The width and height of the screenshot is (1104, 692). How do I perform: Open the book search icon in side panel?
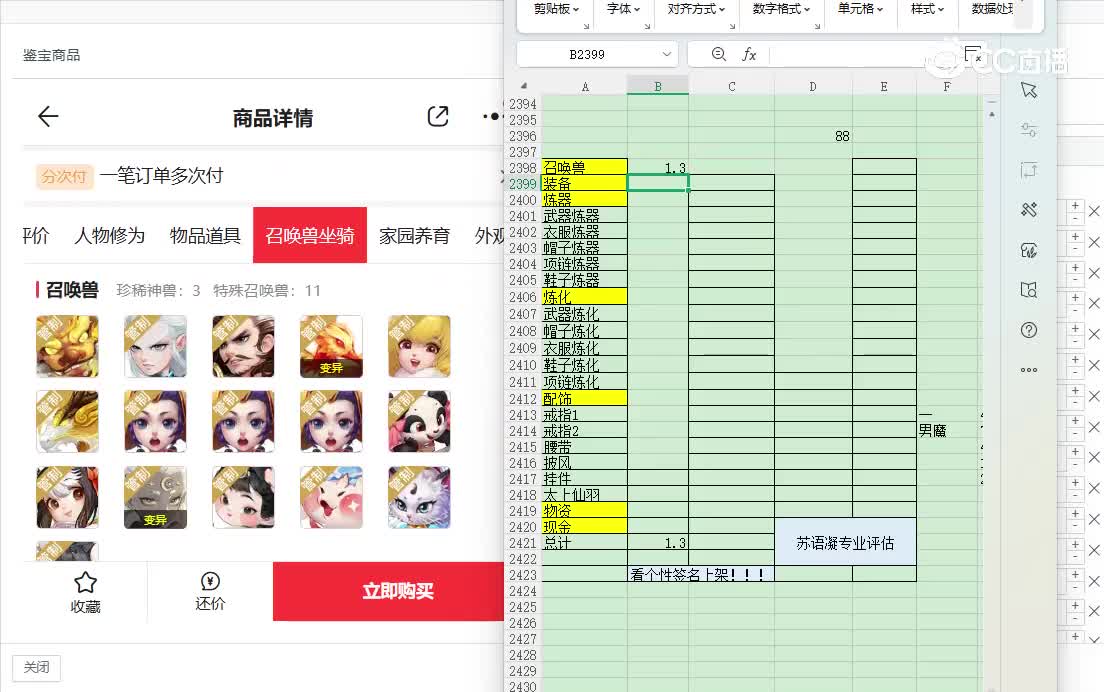[x=1029, y=289]
